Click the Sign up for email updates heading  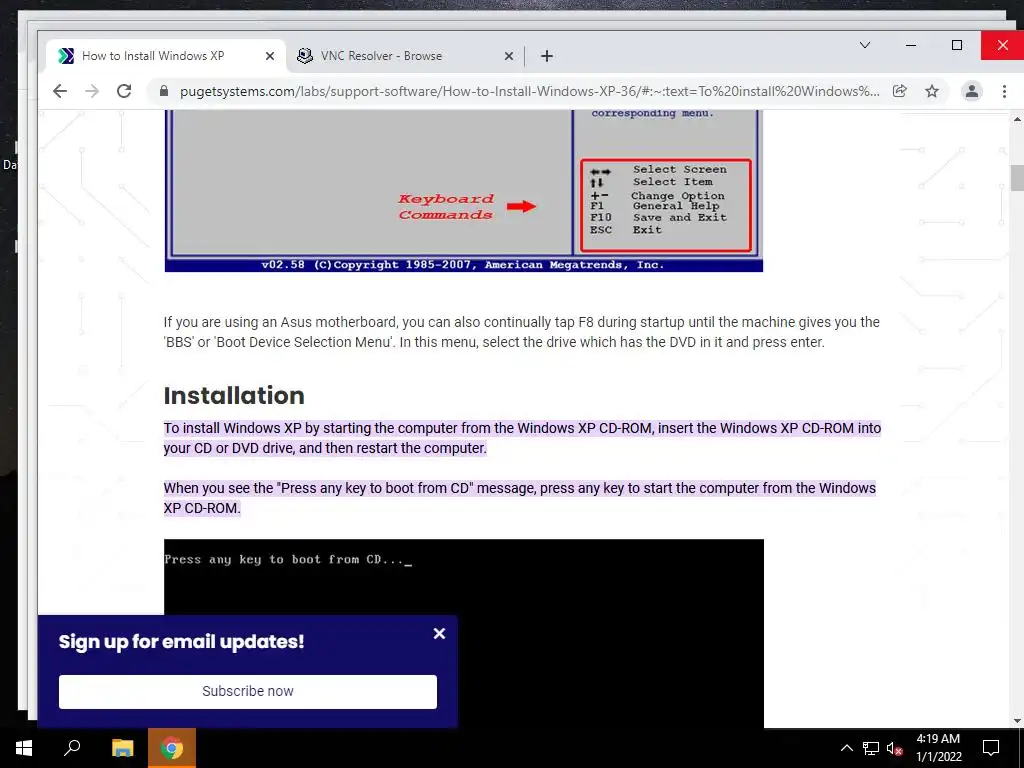click(182, 642)
